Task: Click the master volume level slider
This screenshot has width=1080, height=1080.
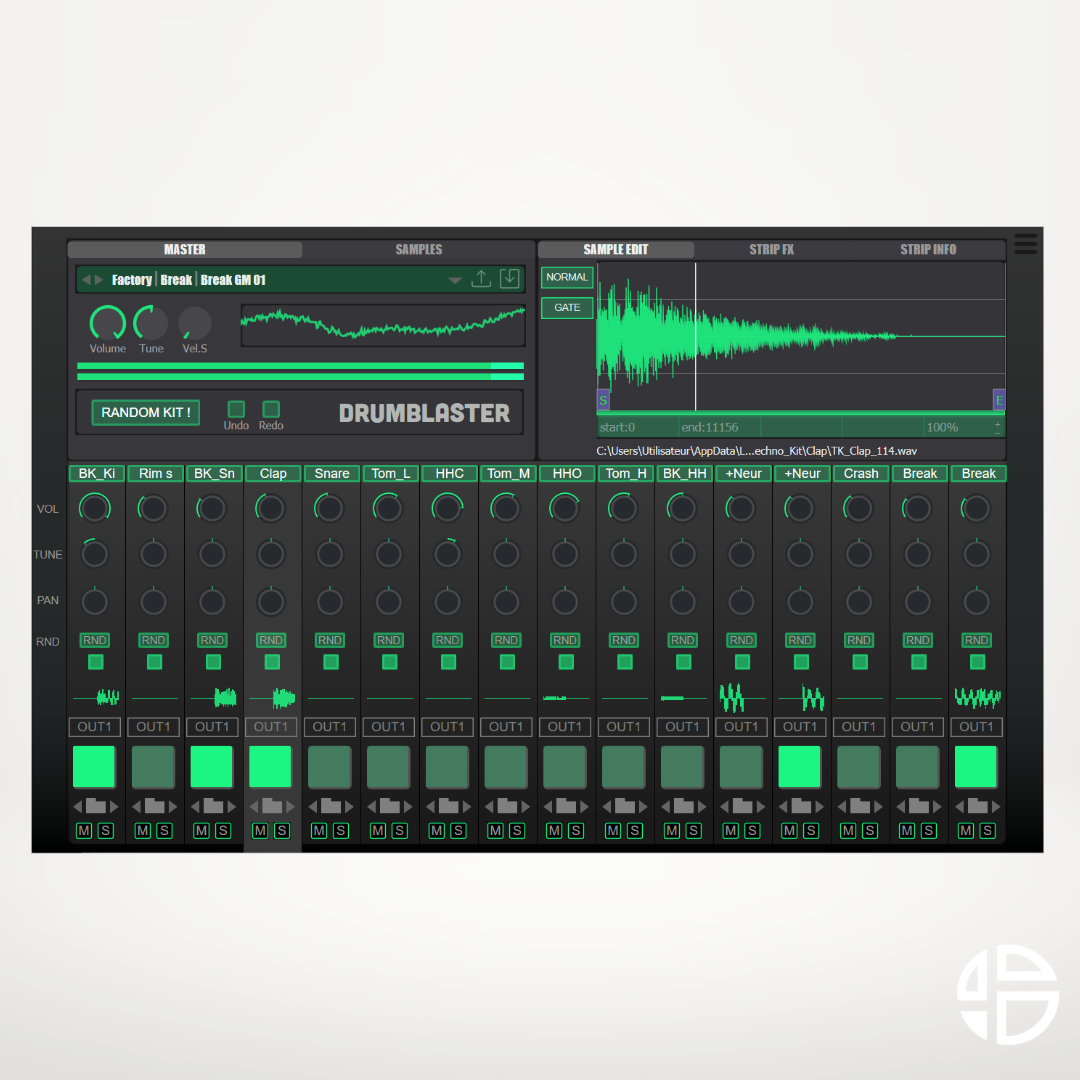Action: coord(300,370)
